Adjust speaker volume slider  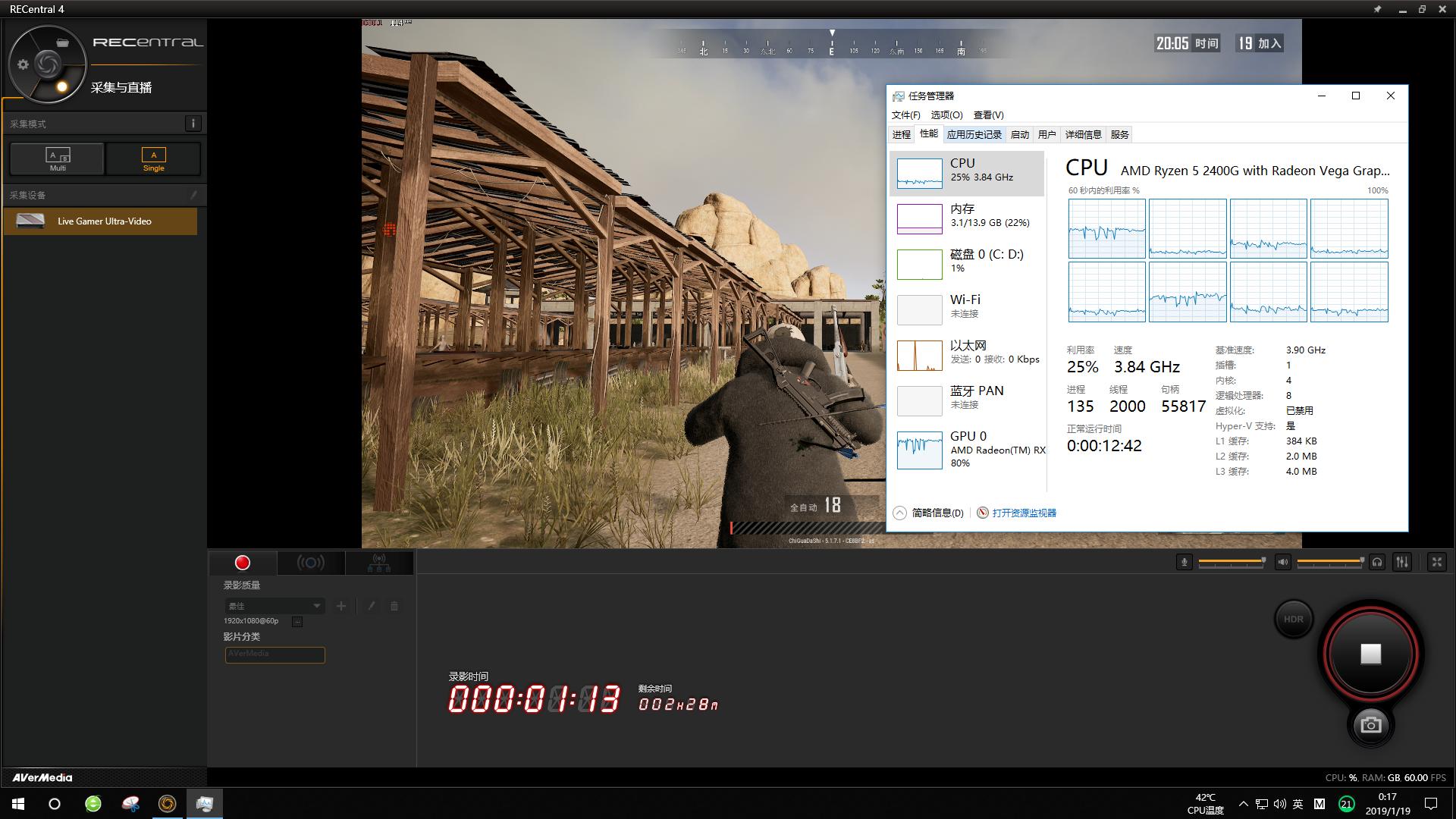click(1330, 562)
